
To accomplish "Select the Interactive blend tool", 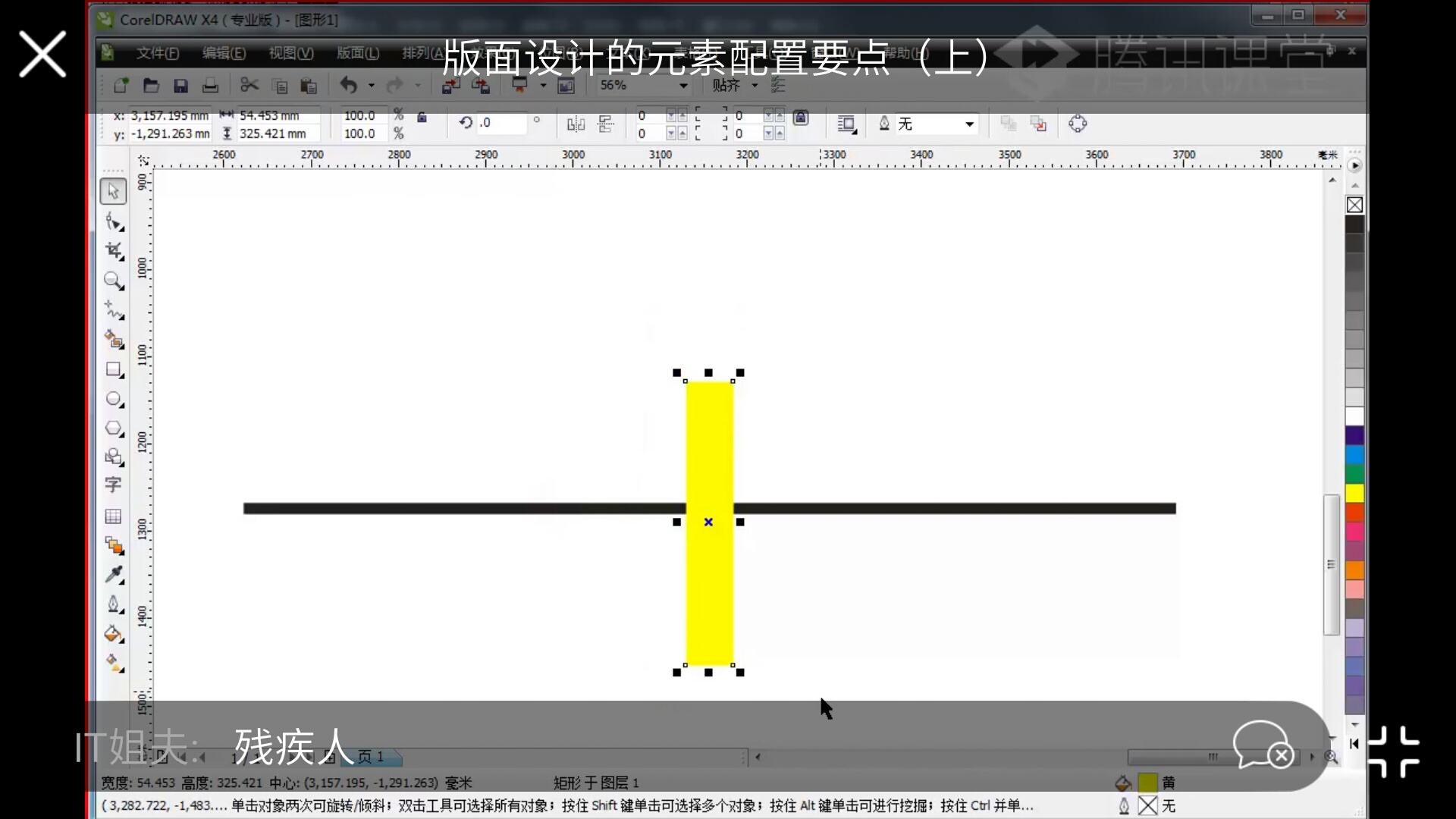I will pos(114,545).
